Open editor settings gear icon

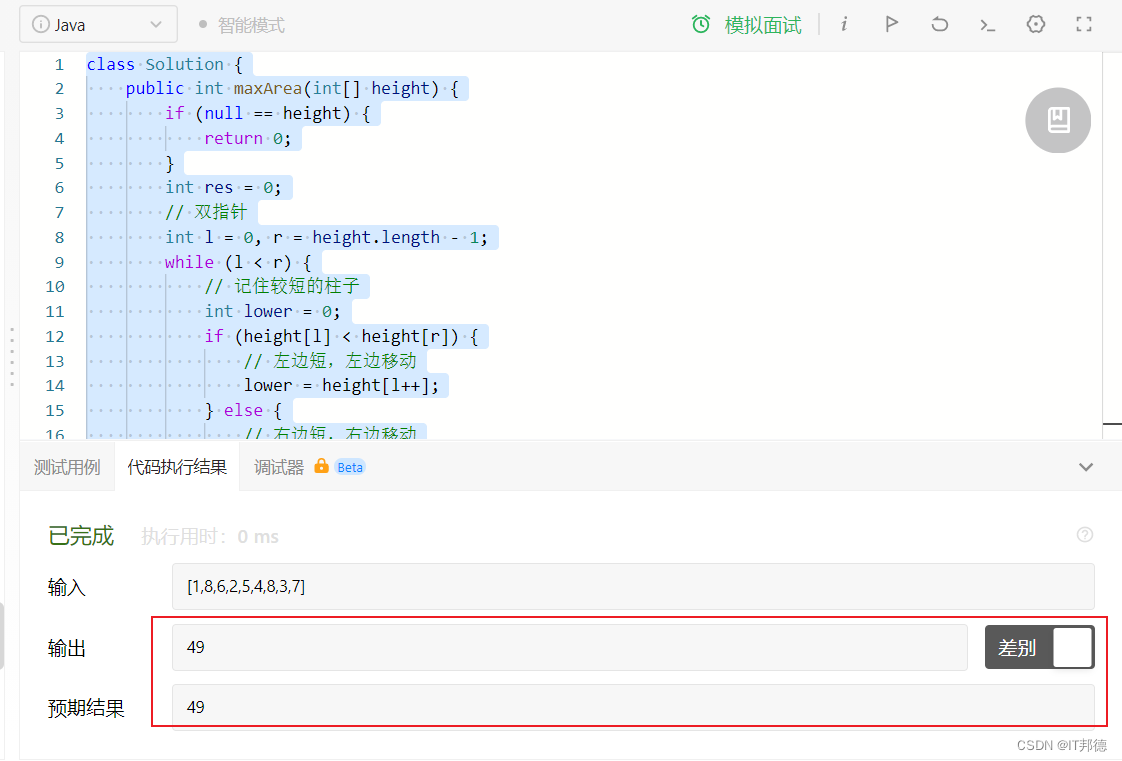click(x=1035, y=24)
